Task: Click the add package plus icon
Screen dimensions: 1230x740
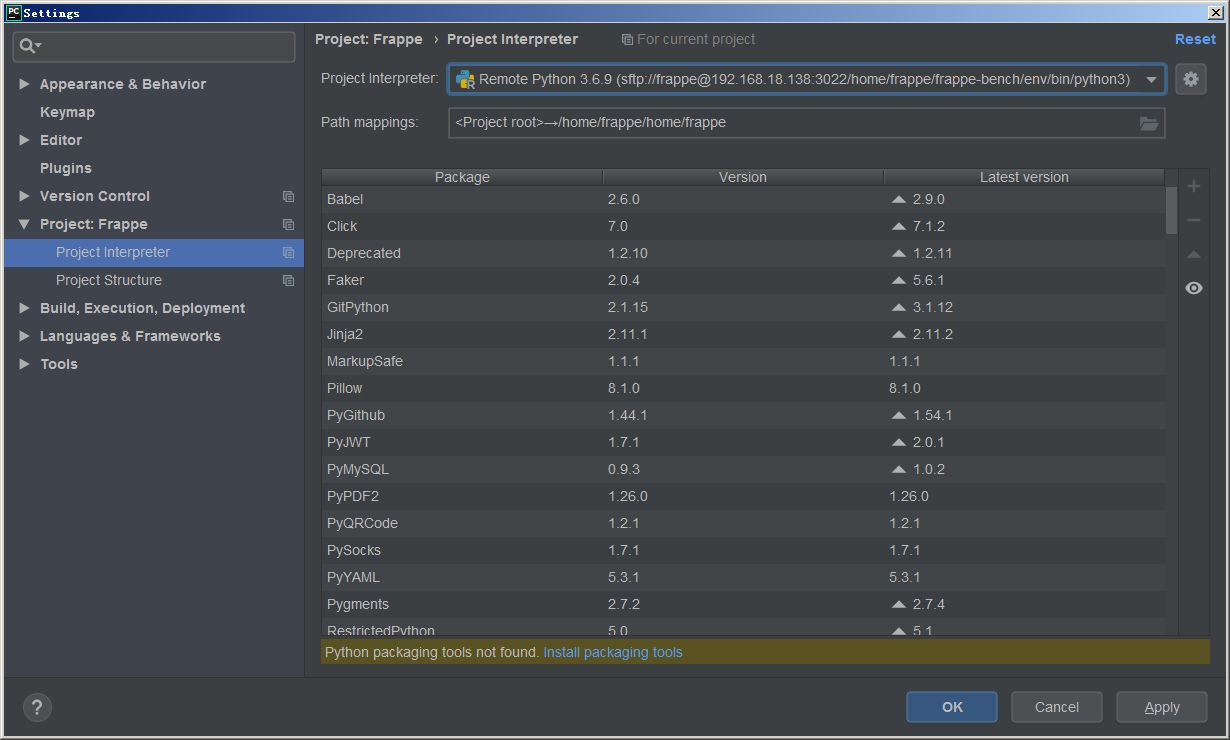Action: click(x=1194, y=186)
